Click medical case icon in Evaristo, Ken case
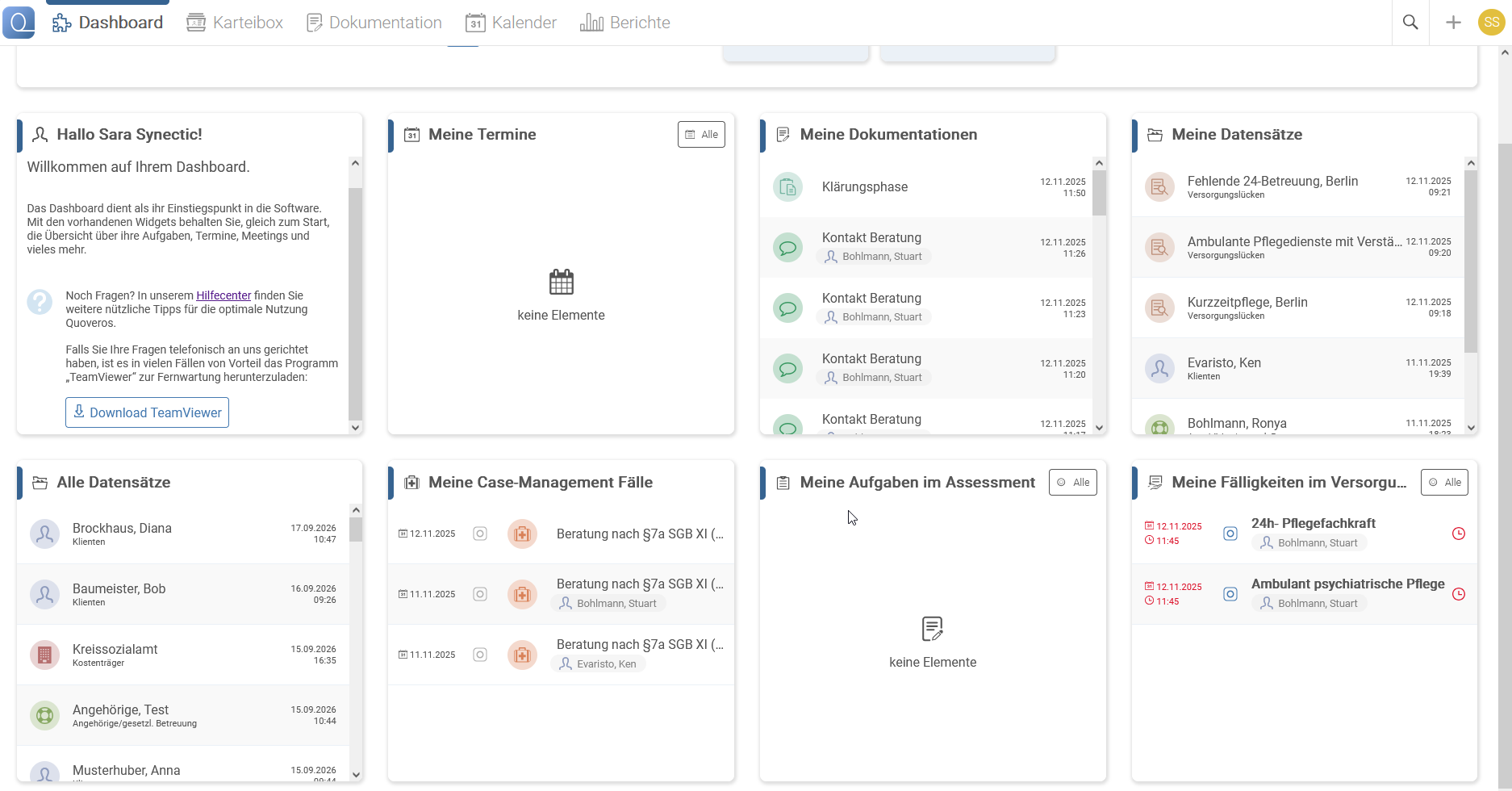Viewport: 1512px width, 791px height. pyautogui.click(x=522, y=655)
